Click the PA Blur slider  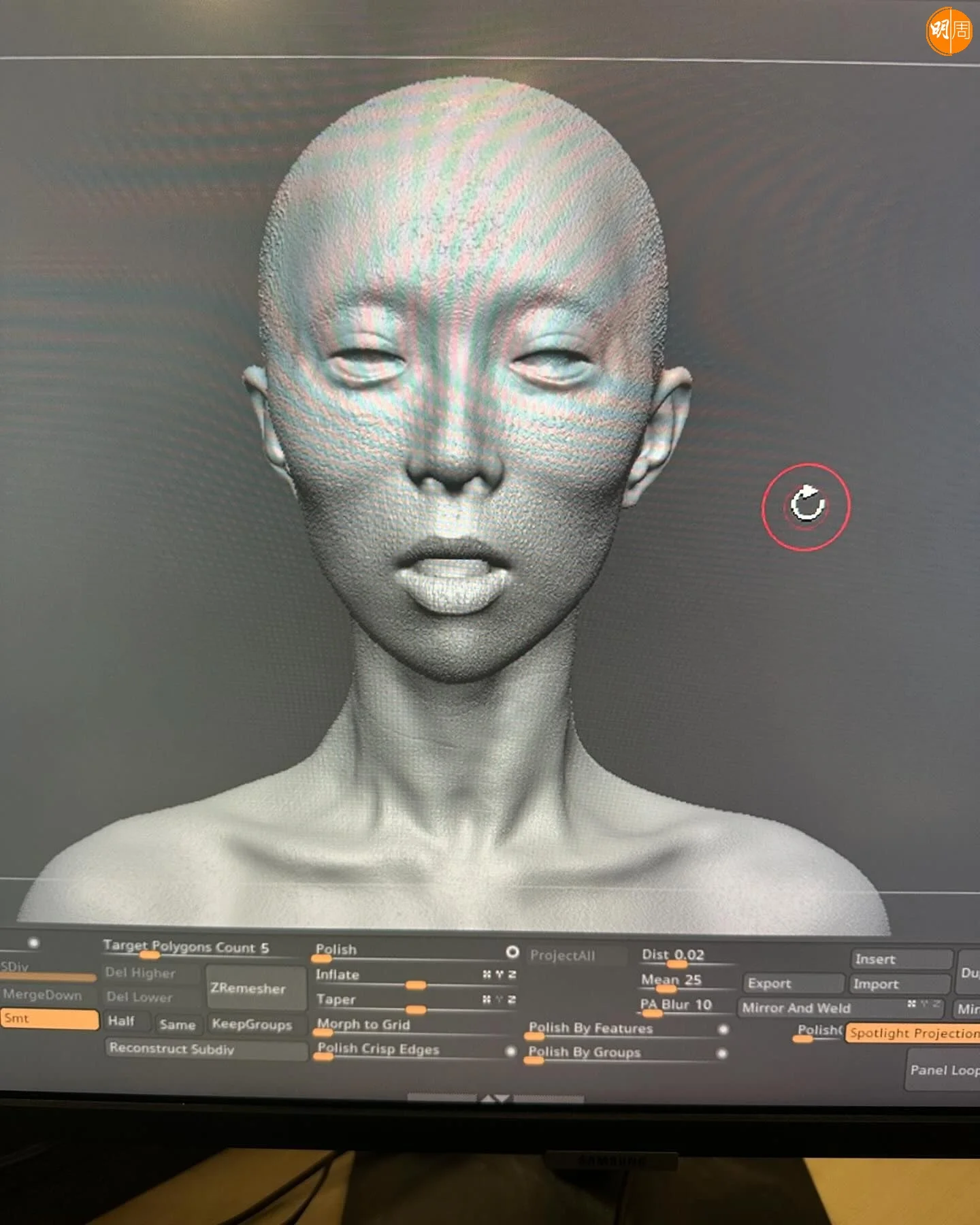(x=676, y=1006)
